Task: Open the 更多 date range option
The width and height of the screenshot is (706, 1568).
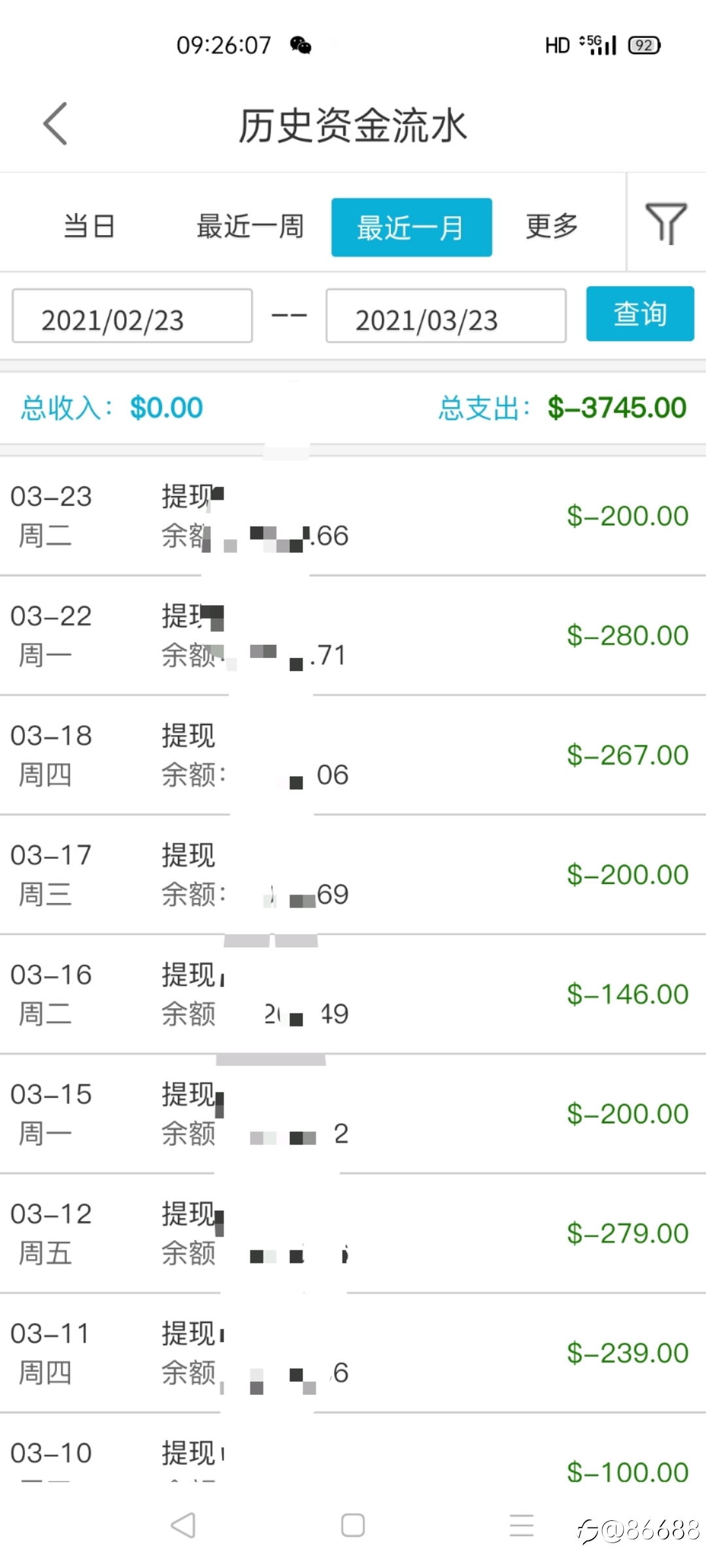Action: [552, 227]
